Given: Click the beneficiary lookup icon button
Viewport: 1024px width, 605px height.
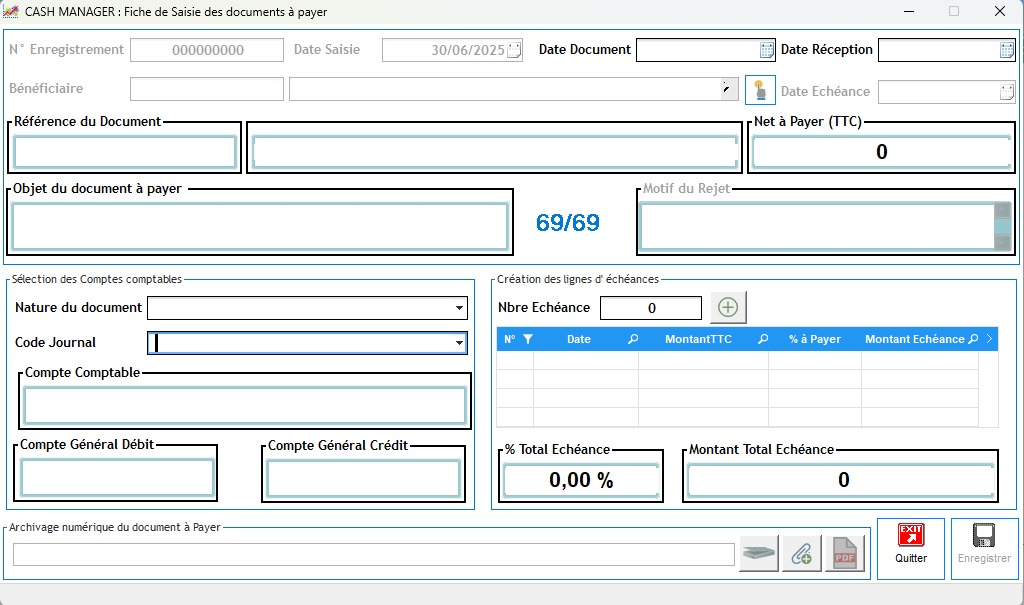Looking at the screenshot, I should pyautogui.click(x=760, y=90).
